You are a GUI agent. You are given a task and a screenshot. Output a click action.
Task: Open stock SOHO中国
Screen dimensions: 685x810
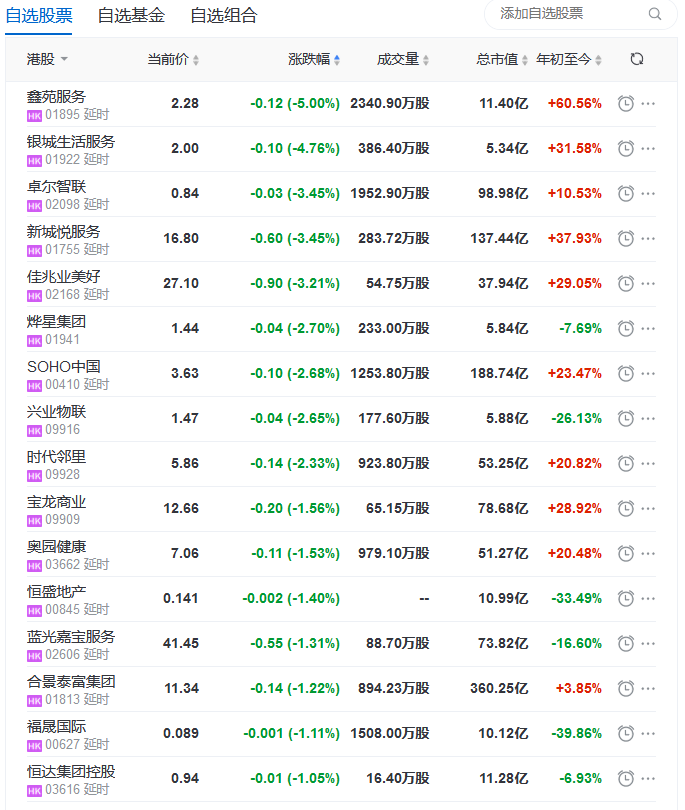click(64, 366)
